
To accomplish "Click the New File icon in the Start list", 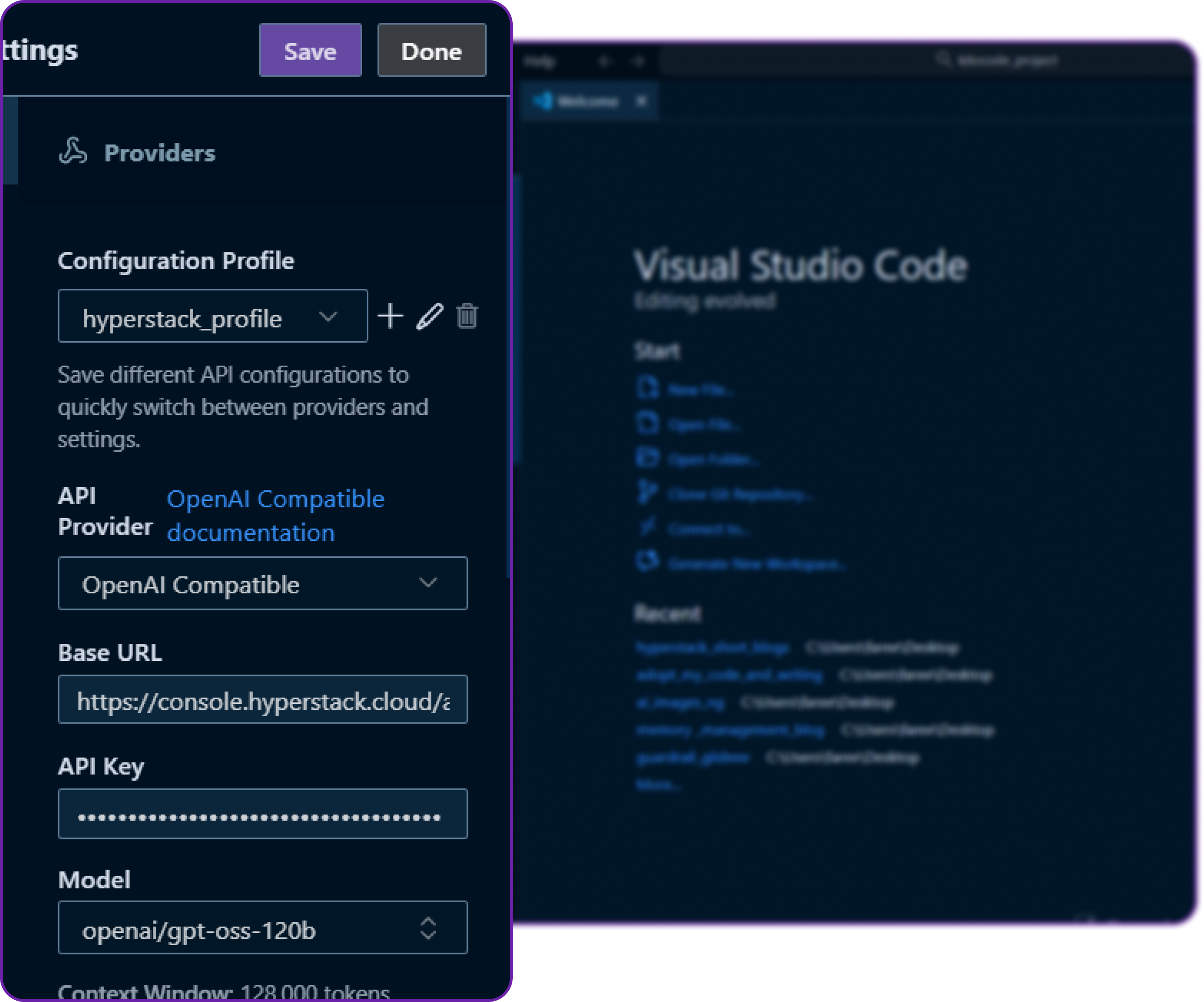I will (x=648, y=388).
